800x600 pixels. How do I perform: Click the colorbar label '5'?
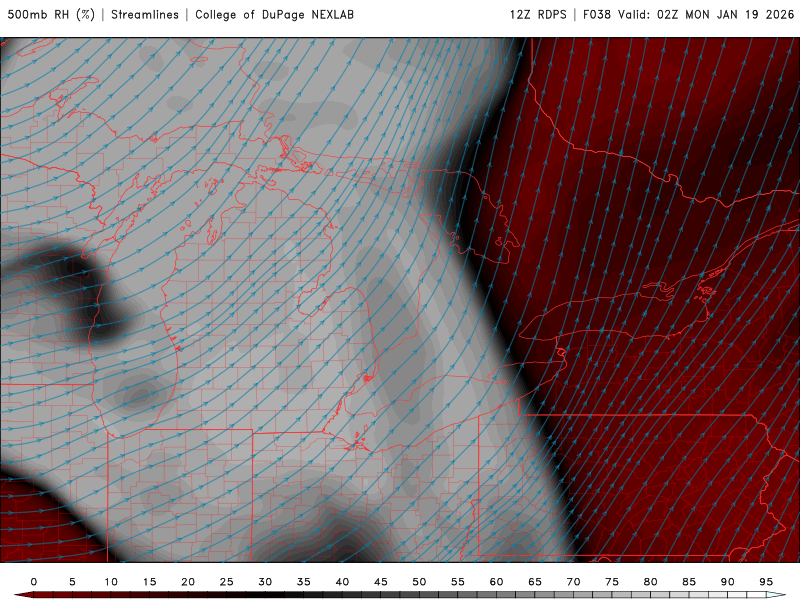pos(72,582)
